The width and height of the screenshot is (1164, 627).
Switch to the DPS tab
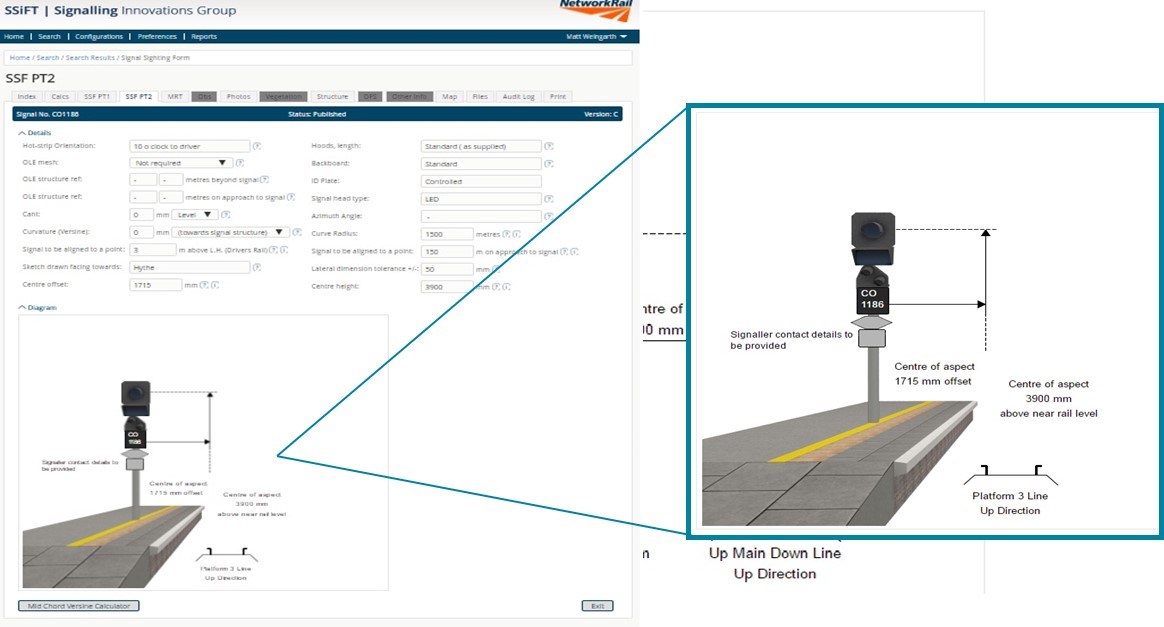pyautogui.click(x=370, y=96)
